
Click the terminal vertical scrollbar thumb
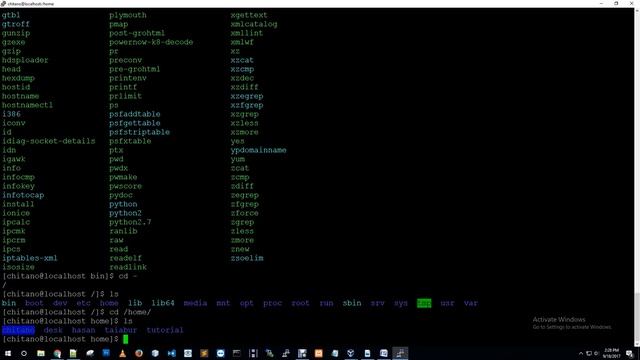click(x=637, y=317)
